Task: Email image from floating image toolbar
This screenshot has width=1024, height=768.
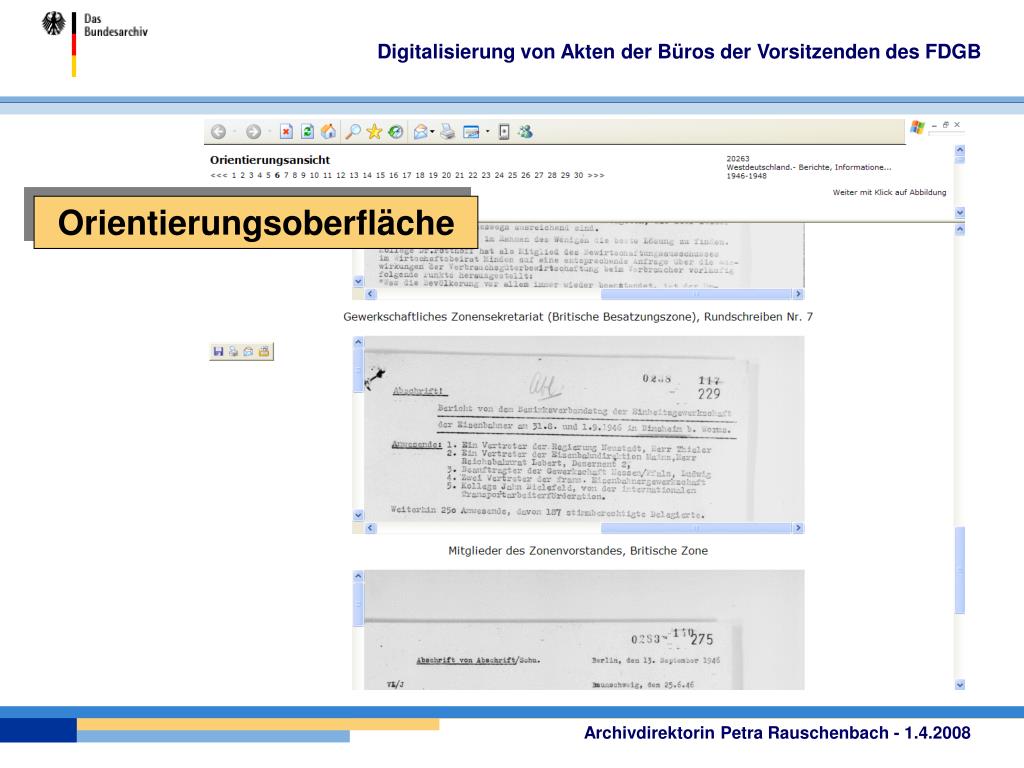Action: pos(248,351)
